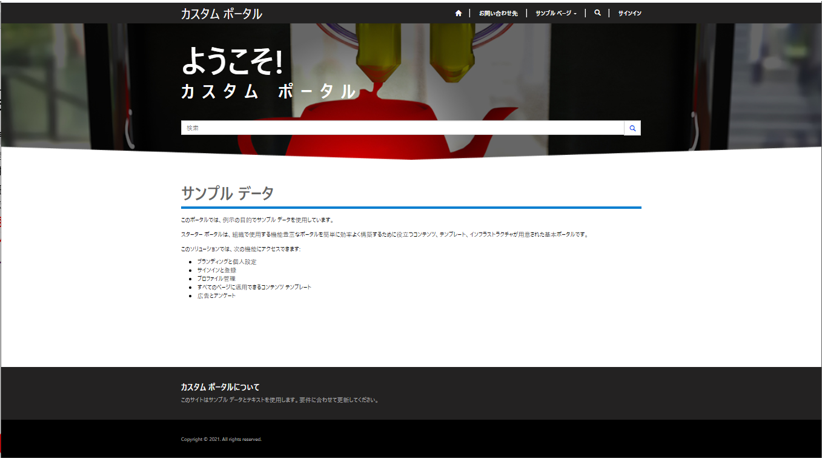Image resolution: width=822 pixels, height=458 pixels.
Task: Select the スターター ポータルは paragraph
Action: [x=385, y=234]
